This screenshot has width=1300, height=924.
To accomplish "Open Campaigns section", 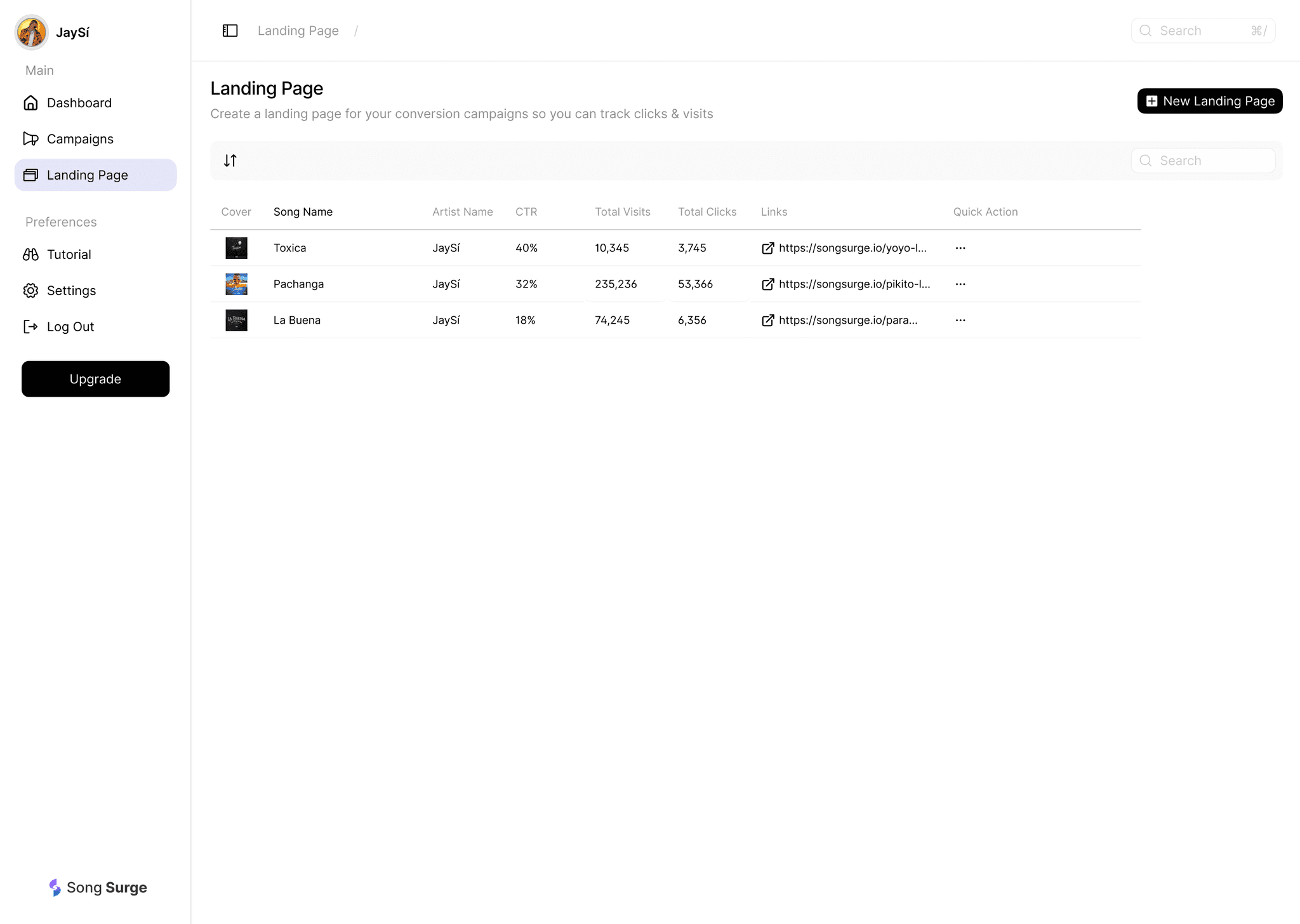I will click(x=95, y=139).
